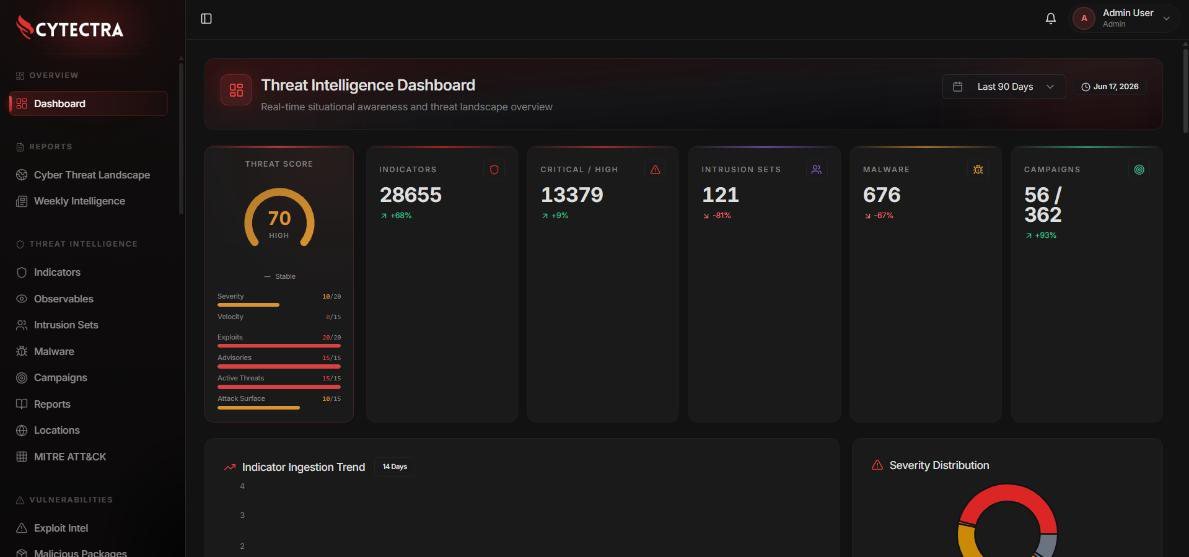Click the threat score gauge showing 70

click(279, 218)
